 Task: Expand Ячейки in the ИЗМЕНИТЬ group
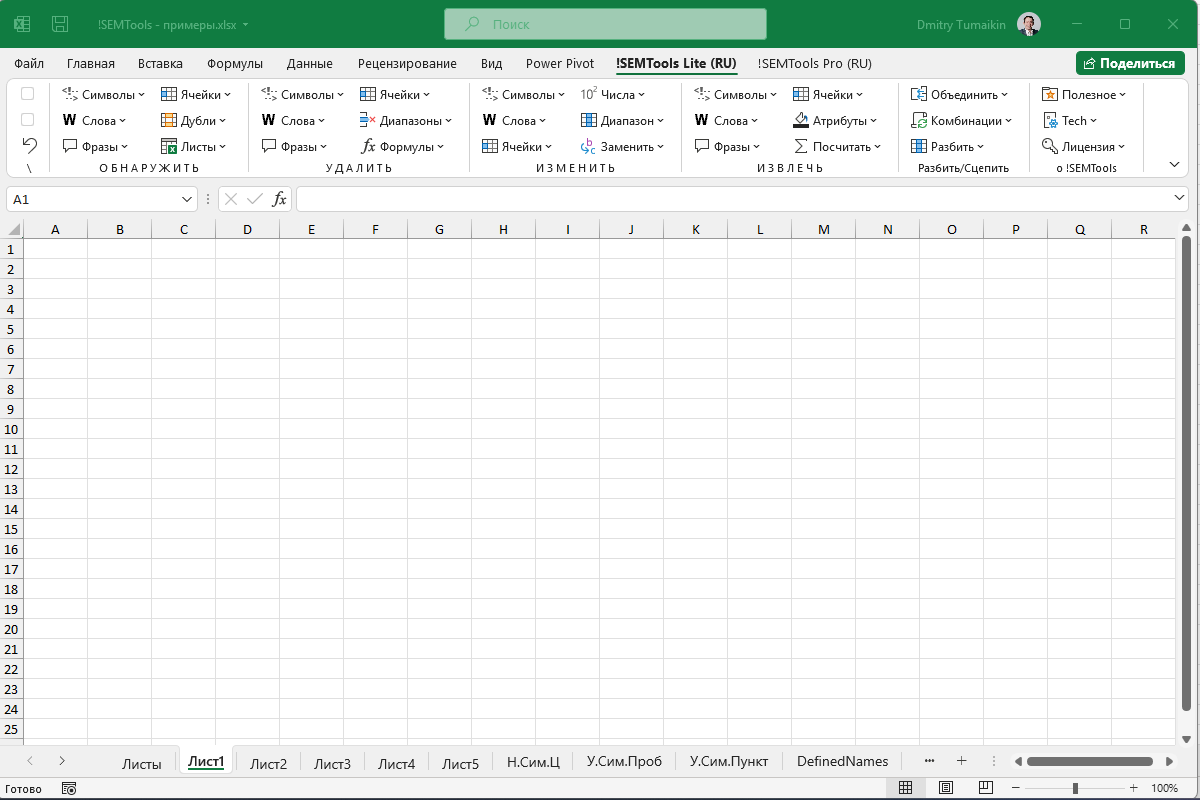[x=517, y=147]
